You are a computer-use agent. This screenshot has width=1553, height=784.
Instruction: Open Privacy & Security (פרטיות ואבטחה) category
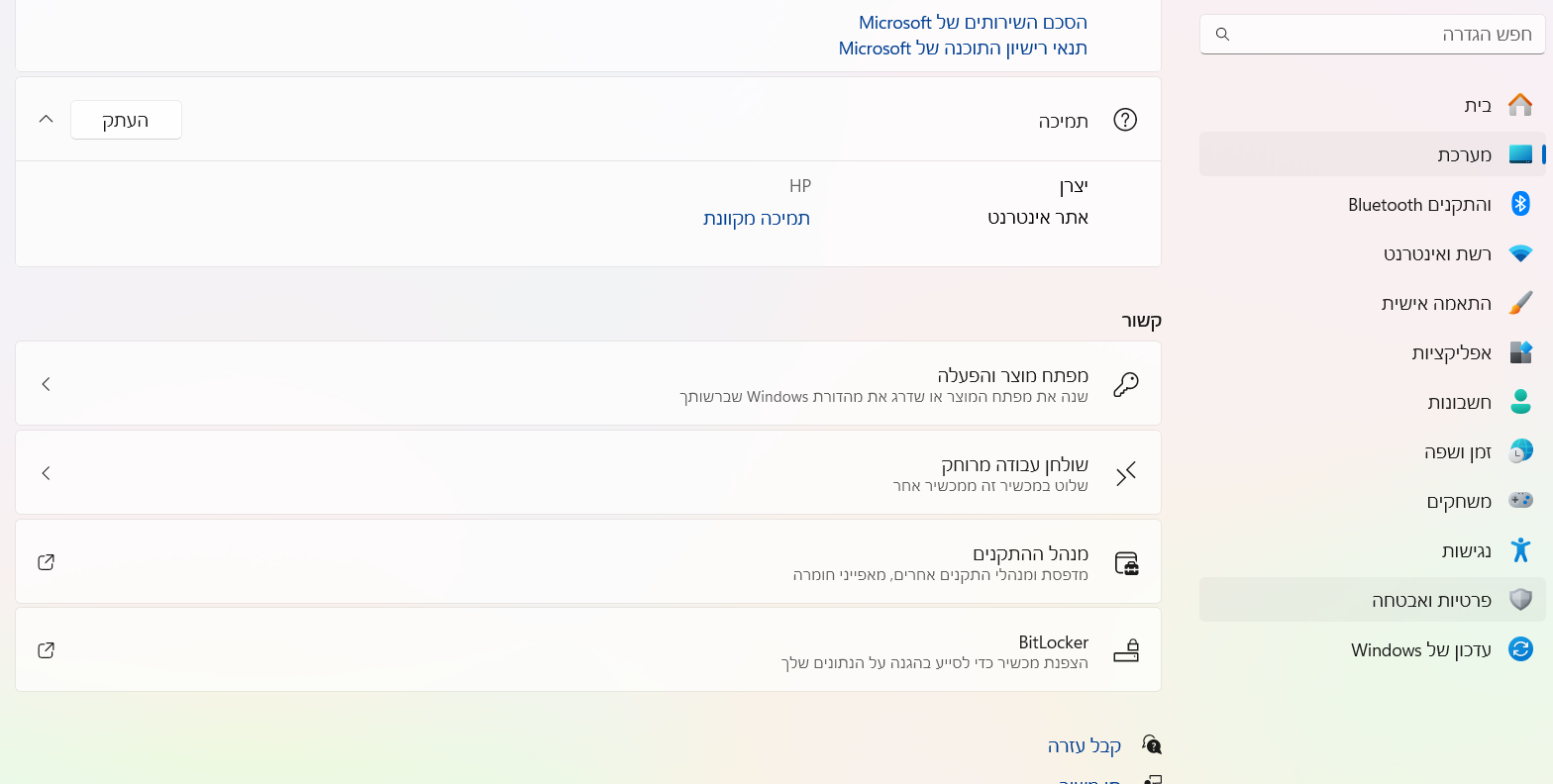1372,600
